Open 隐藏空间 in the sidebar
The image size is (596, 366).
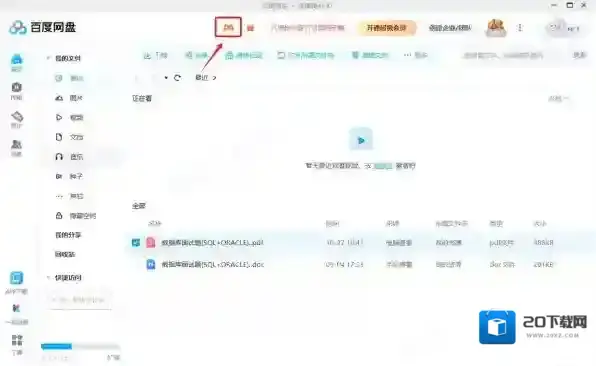coord(82,216)
